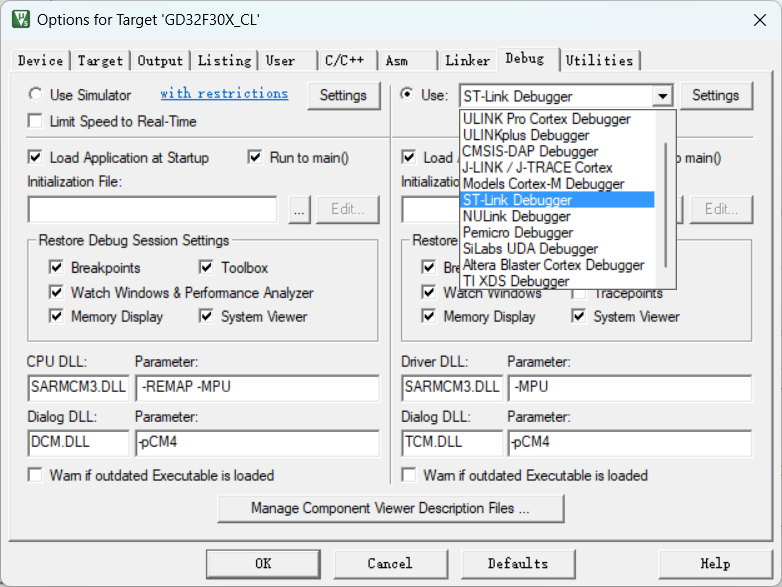Screen dimensions: 782x587
Task: Select the Listing tab
Action: (x=224, y=61)
